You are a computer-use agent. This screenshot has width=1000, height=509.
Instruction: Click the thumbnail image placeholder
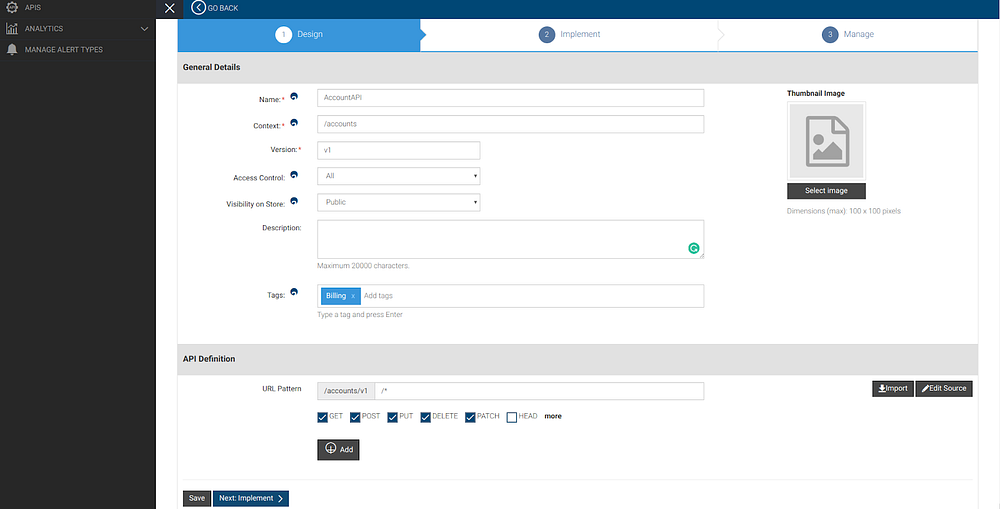pyautogui.click(x=827, y=141)
